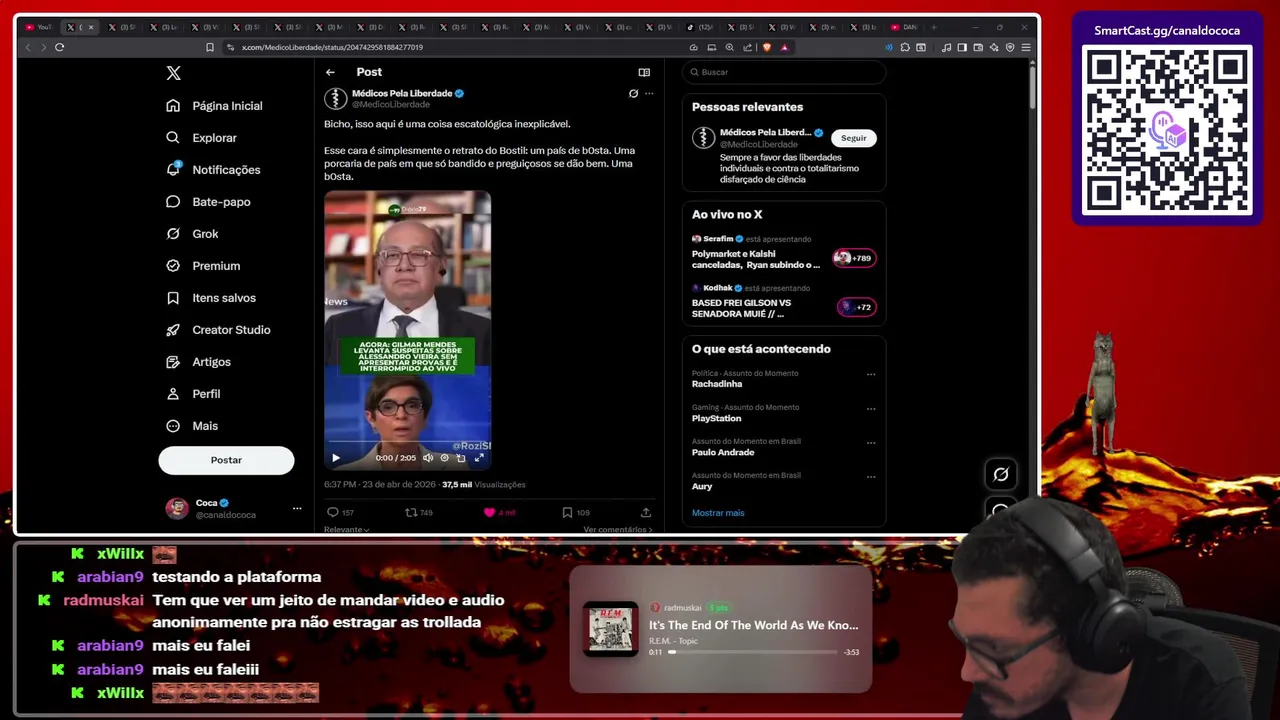This screenshot has width=1280, height=720.
Task: Open Página Inicial from the sidebar
Action: [214, 106]
